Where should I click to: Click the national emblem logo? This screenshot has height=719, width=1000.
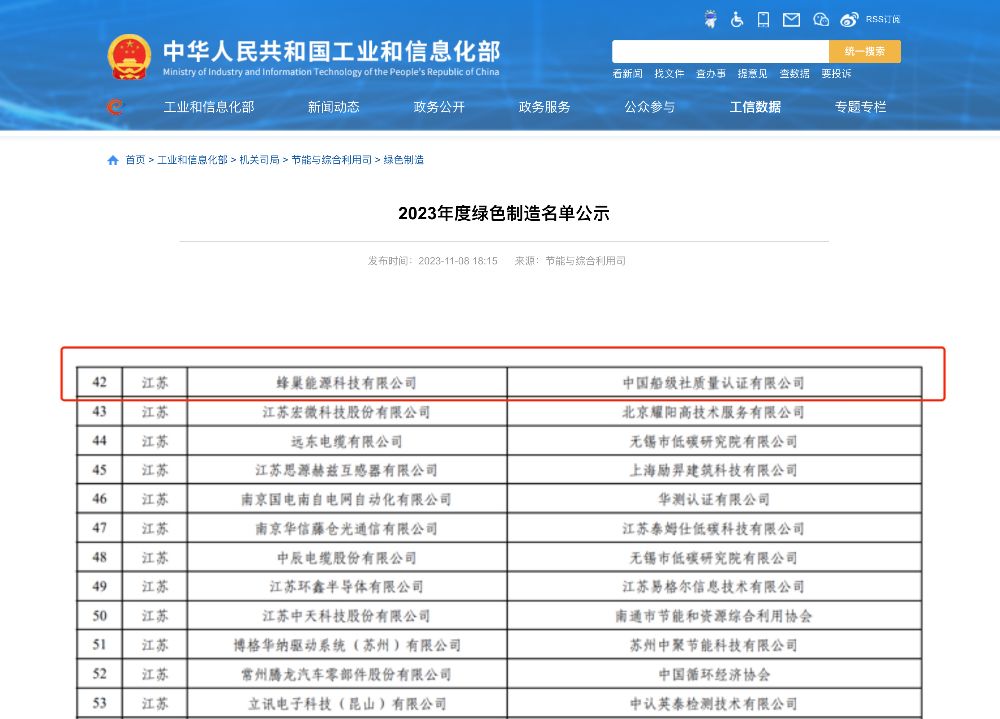pyautogui.click(x=129, y=57)
